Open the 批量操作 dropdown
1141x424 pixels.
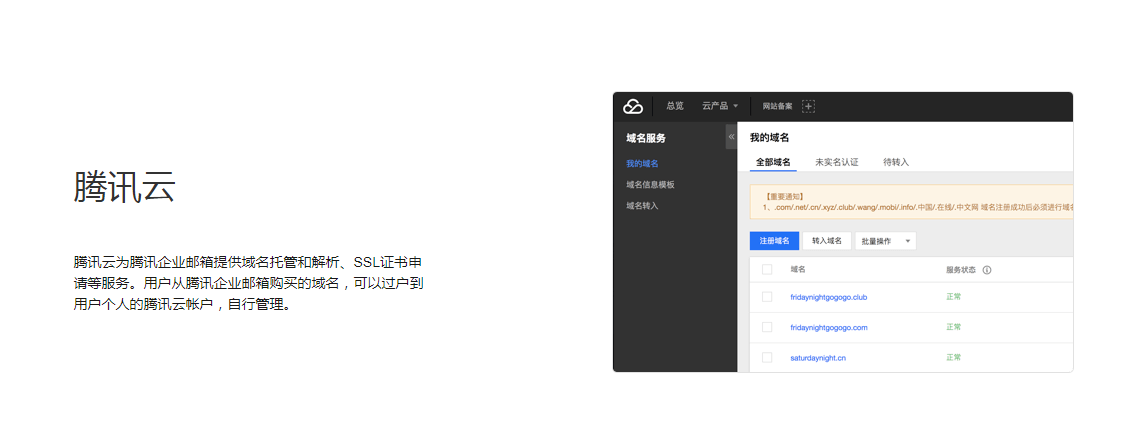coord(886,241)
